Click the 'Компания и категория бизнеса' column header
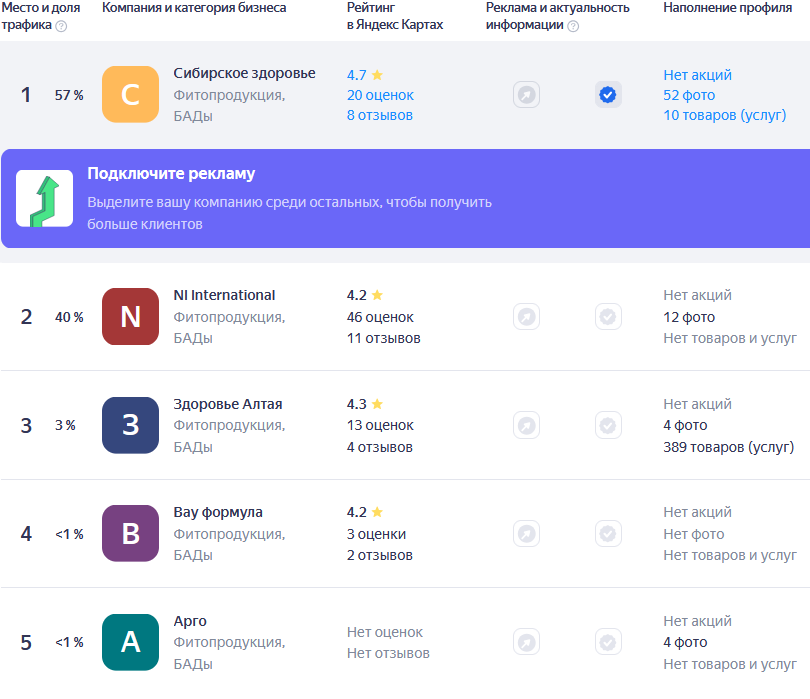810x699 pixels. tap(194, 8)
